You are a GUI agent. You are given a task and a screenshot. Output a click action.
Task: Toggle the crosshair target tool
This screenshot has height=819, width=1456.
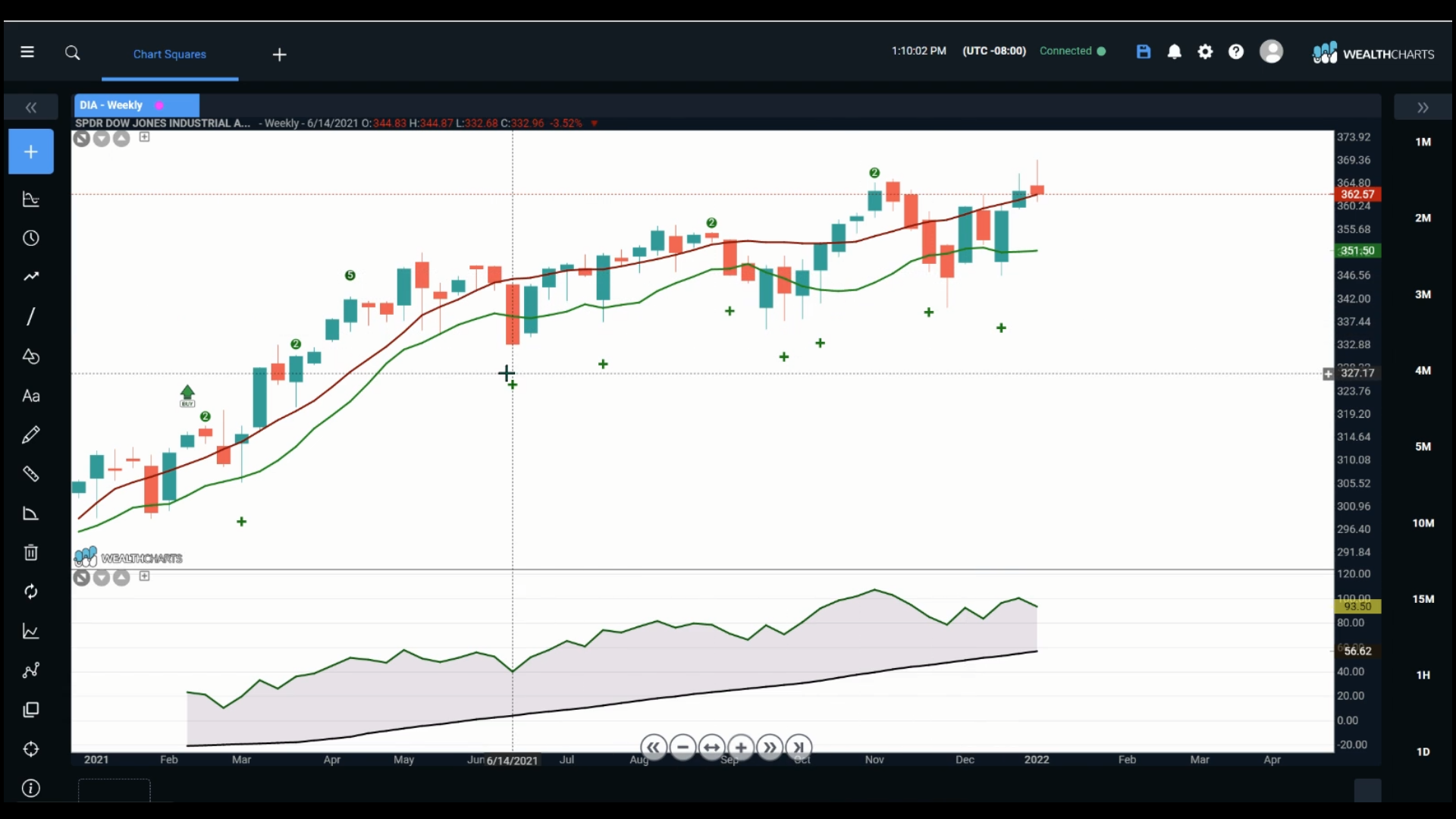[31, 749]
